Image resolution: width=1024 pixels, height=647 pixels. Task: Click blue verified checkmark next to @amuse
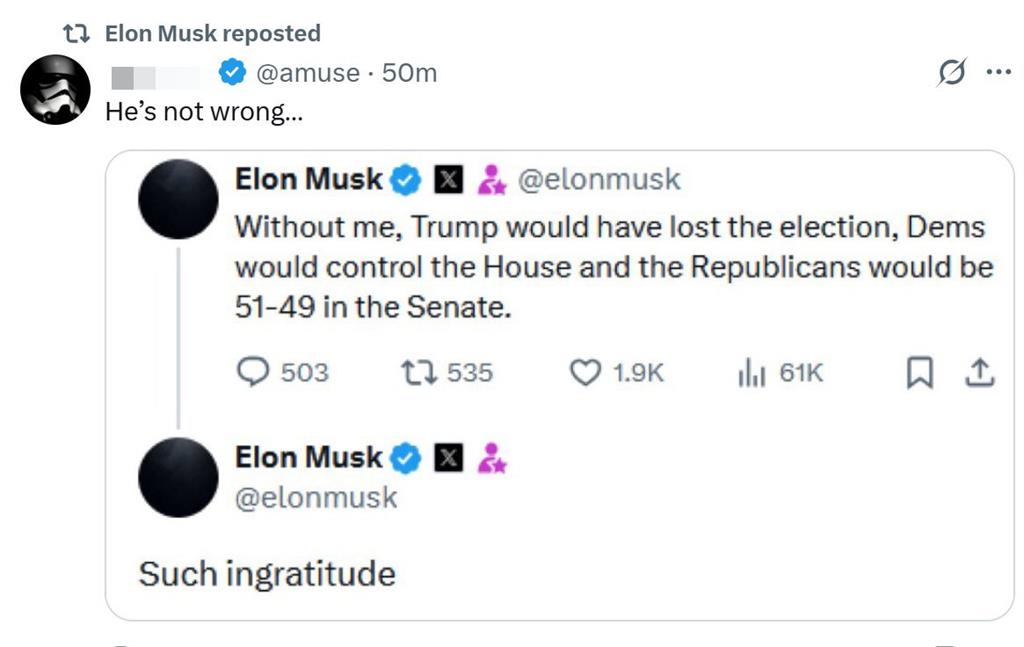pos(232,72)
